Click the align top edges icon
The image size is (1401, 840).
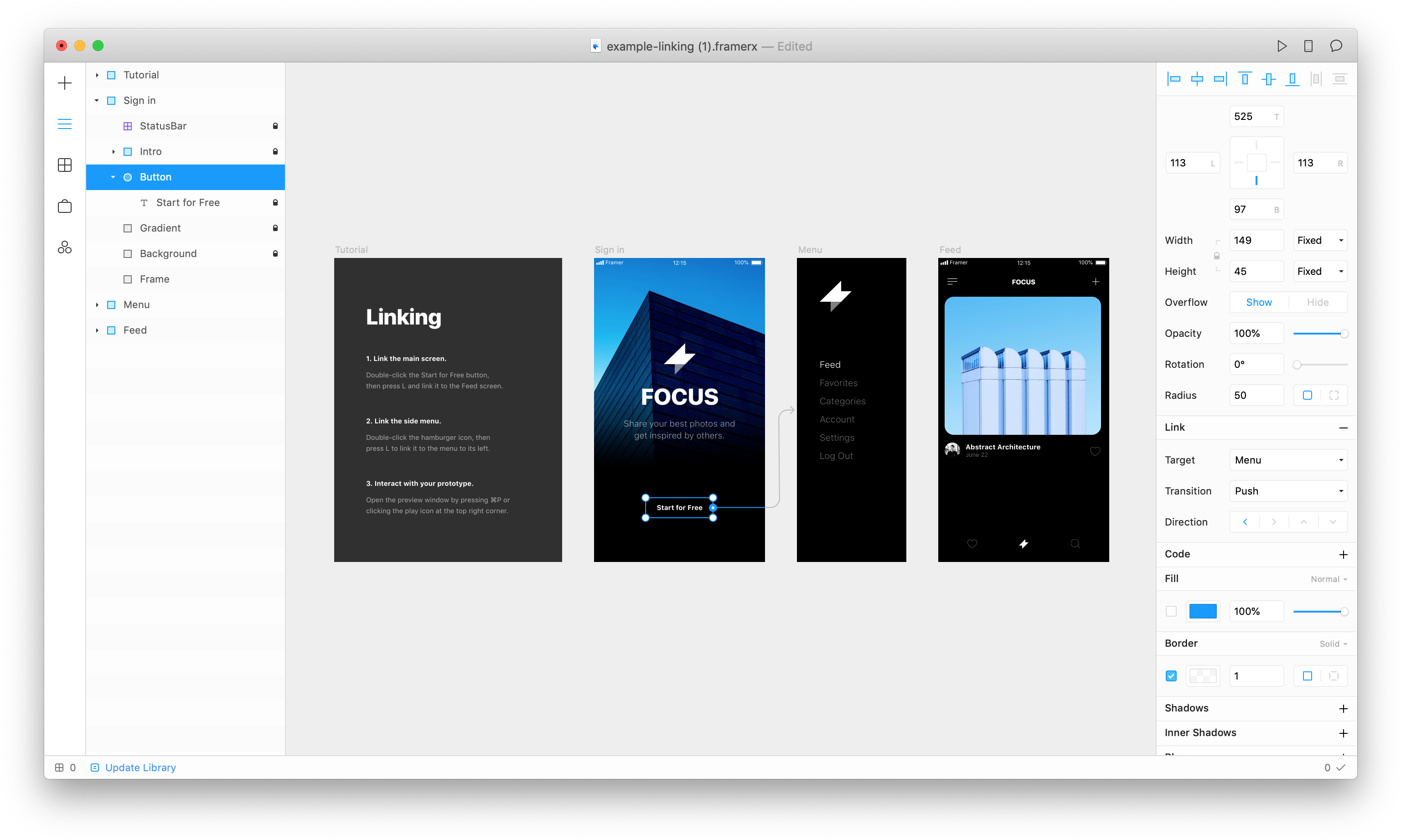coord(1244,79)
